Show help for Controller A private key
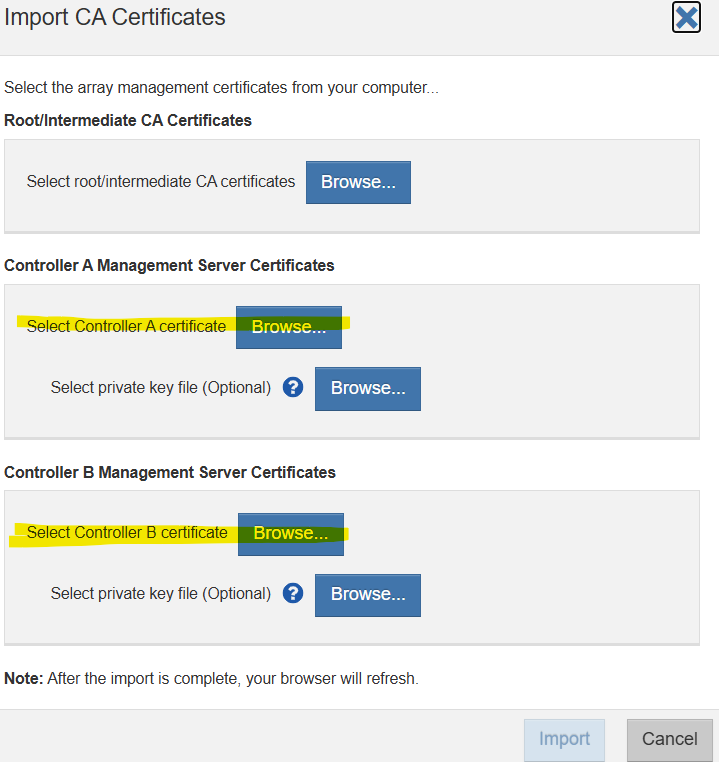Screen dimensions: 719x762 [x=293, y=387]
